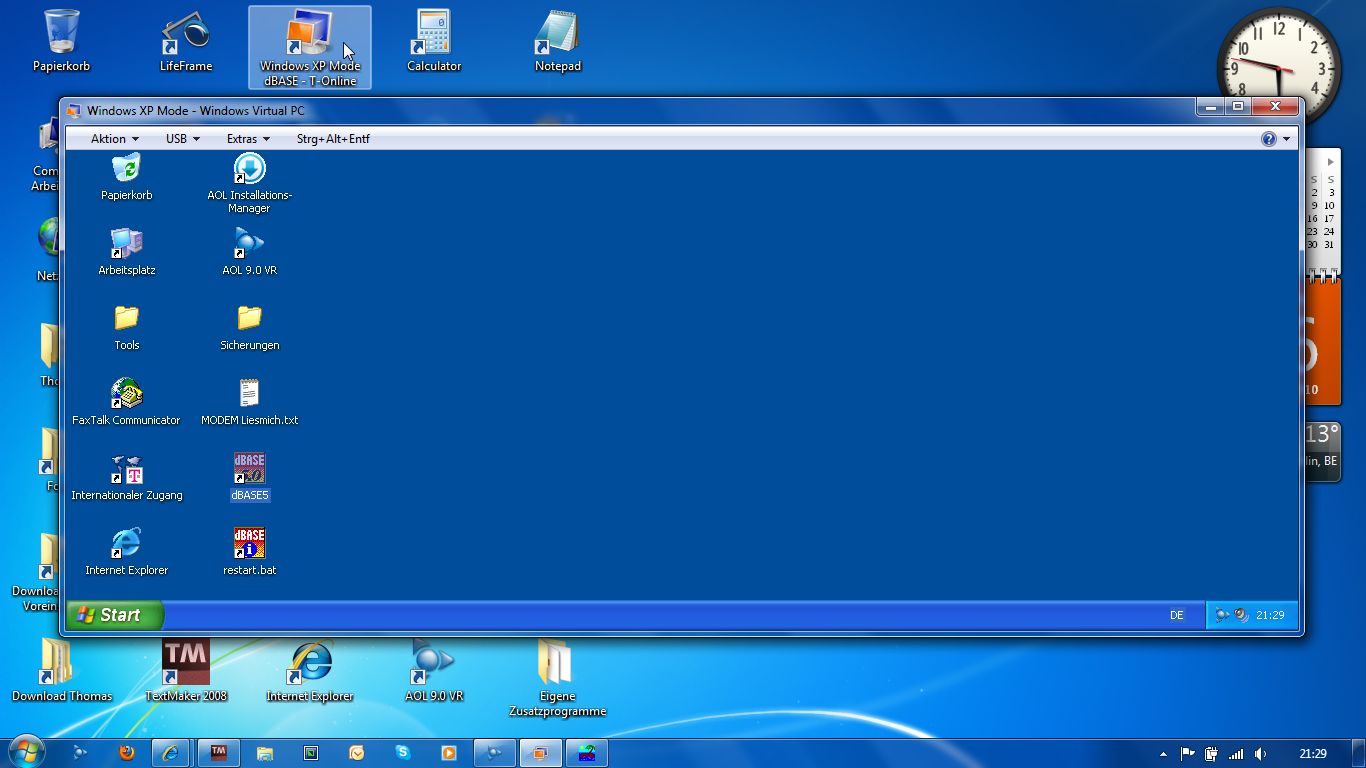Open Internationaler Zugang T-Online shortcut

click(x=126, y=470)
